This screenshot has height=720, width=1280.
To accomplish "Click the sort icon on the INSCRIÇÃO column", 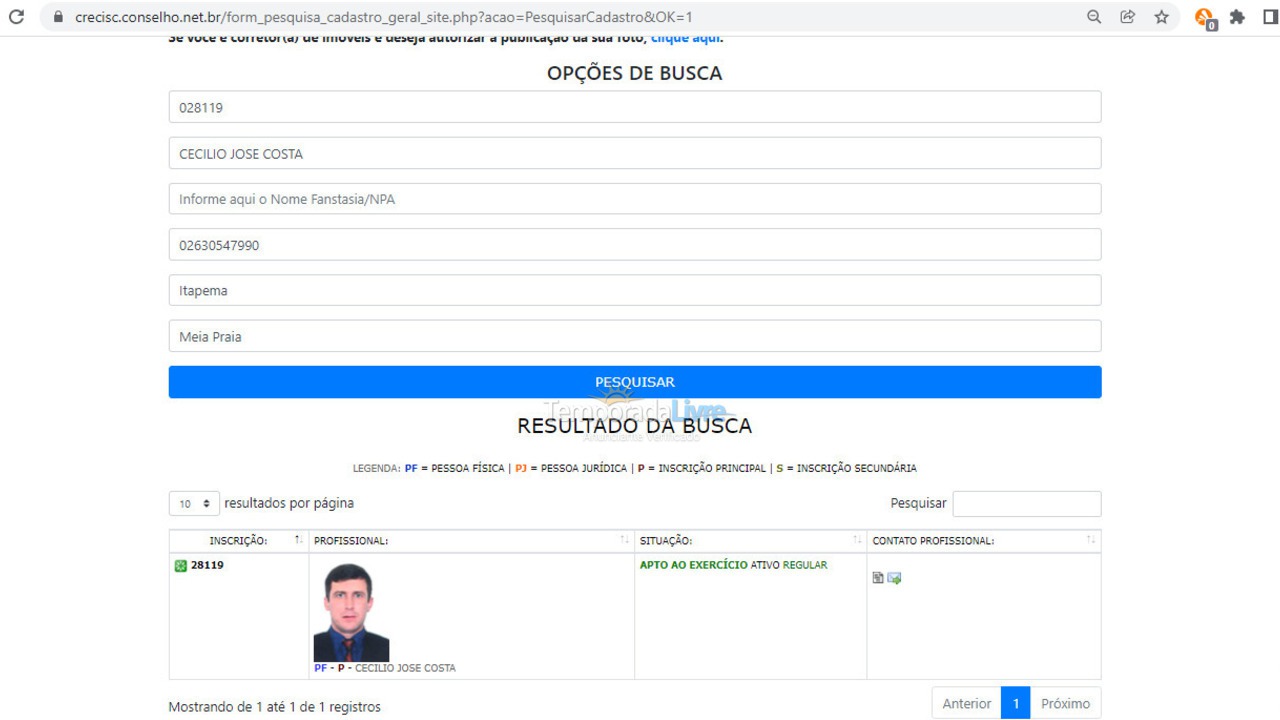I will 297,539.
